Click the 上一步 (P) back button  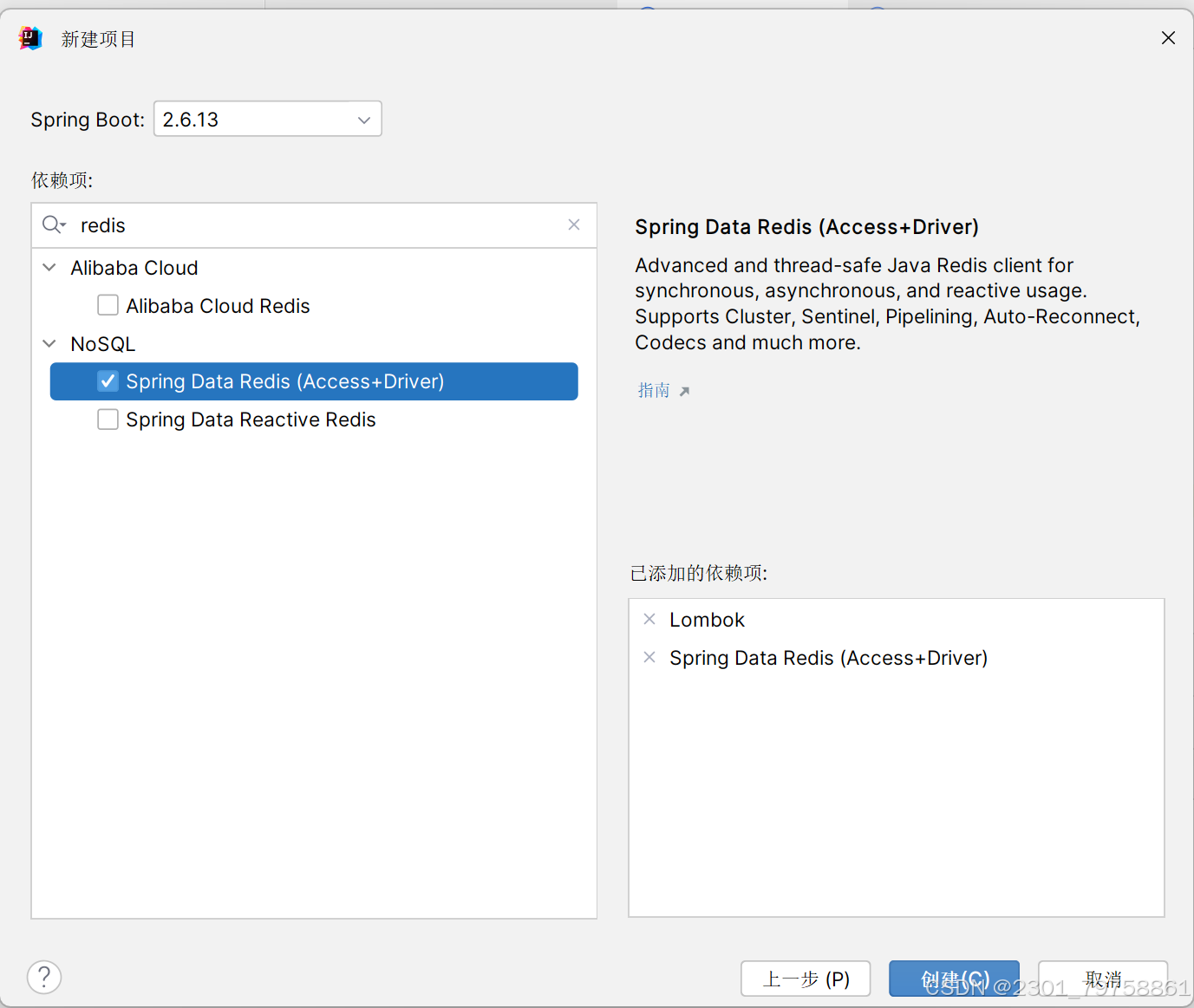point(806,979)
